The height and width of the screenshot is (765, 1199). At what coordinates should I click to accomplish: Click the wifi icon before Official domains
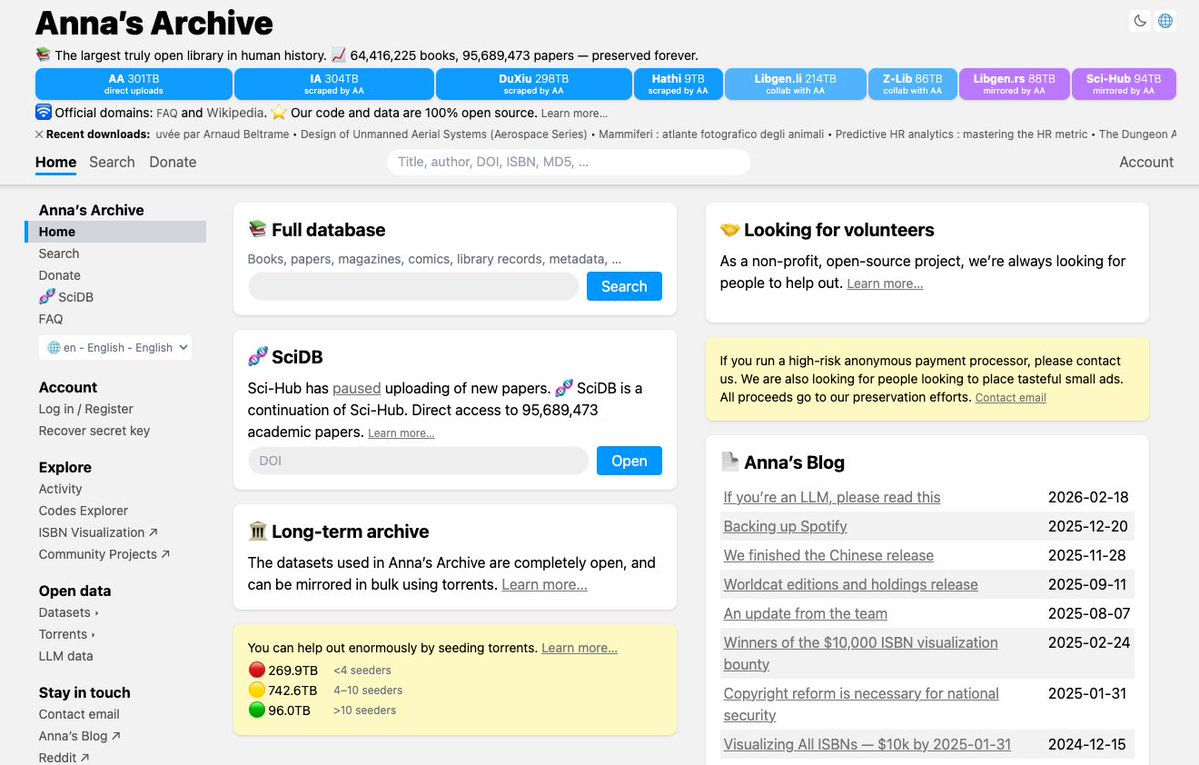(44, 112)
